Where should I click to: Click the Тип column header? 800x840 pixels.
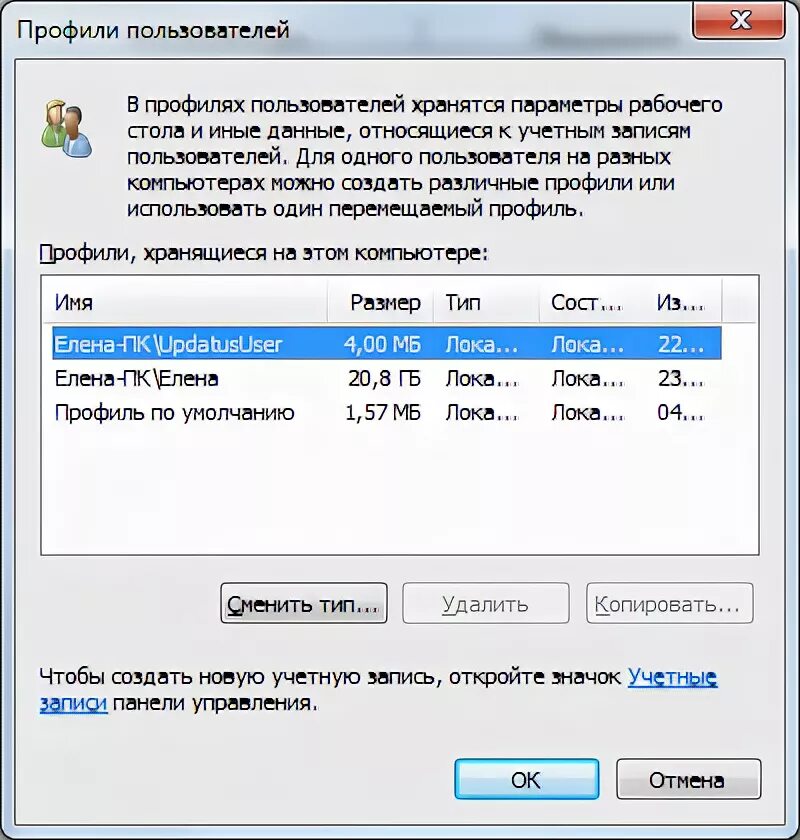click(486, 303)
